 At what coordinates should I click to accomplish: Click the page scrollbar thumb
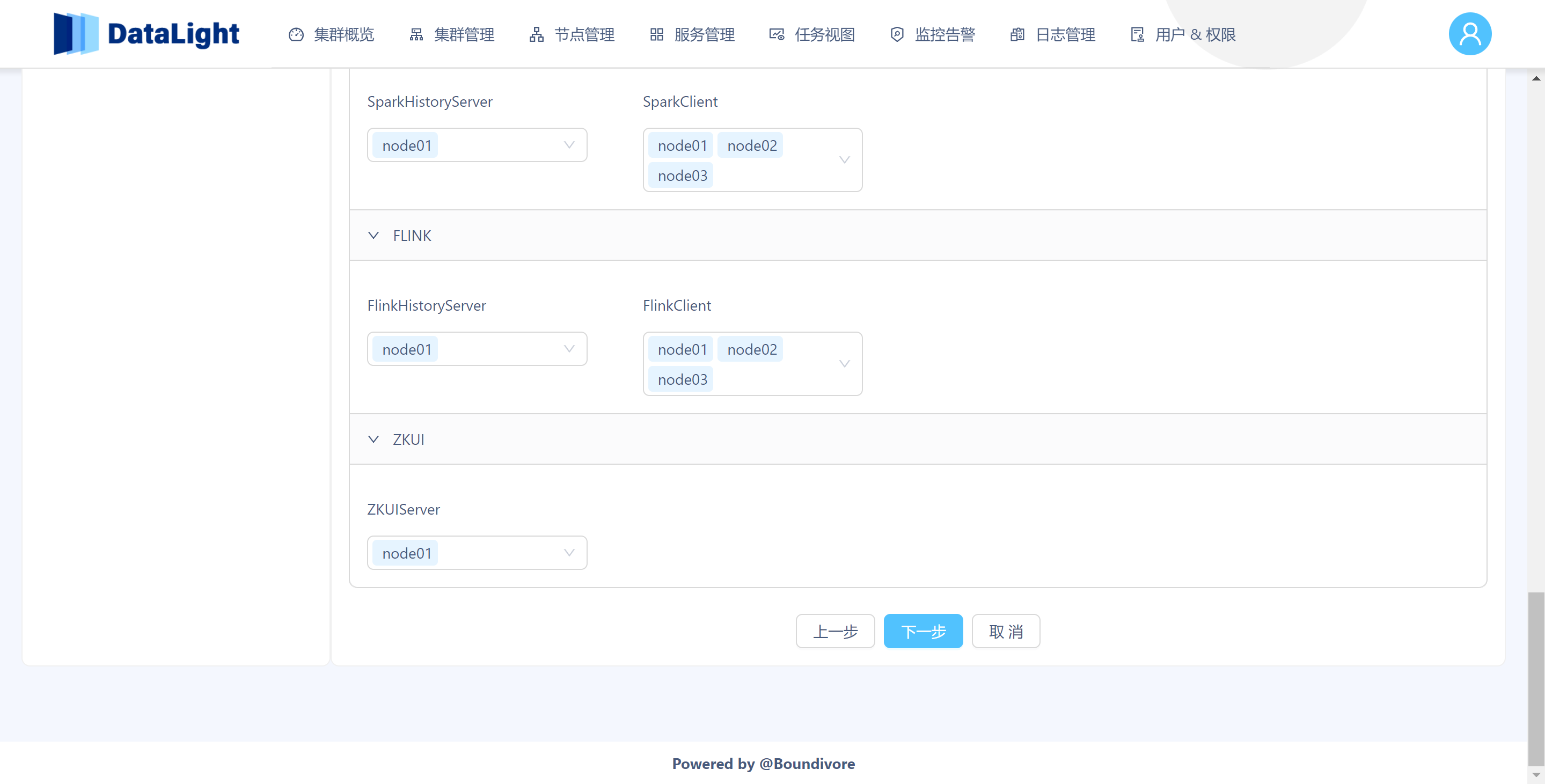(x=1536, y=679)
